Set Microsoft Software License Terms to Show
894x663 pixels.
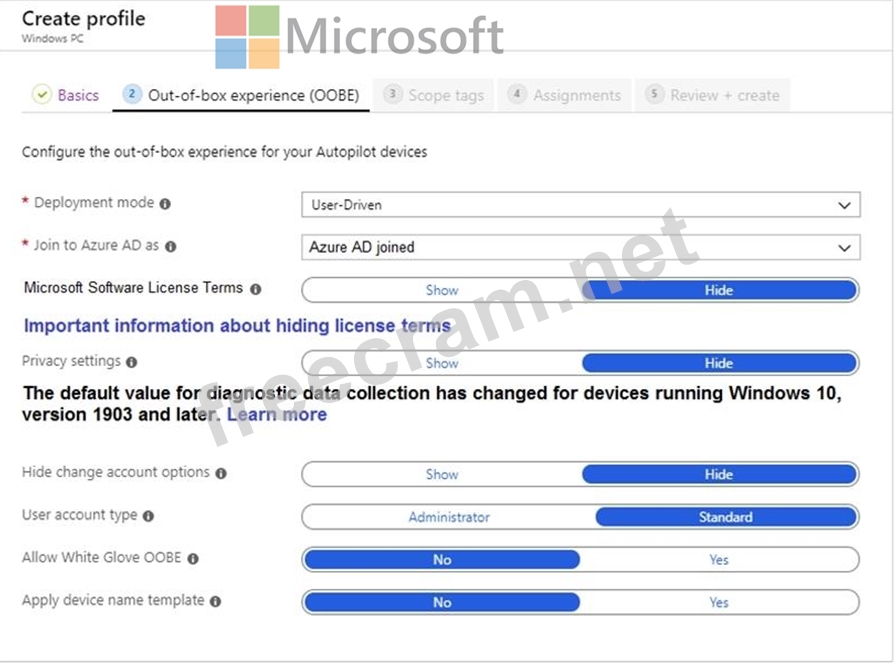(442, 290)
